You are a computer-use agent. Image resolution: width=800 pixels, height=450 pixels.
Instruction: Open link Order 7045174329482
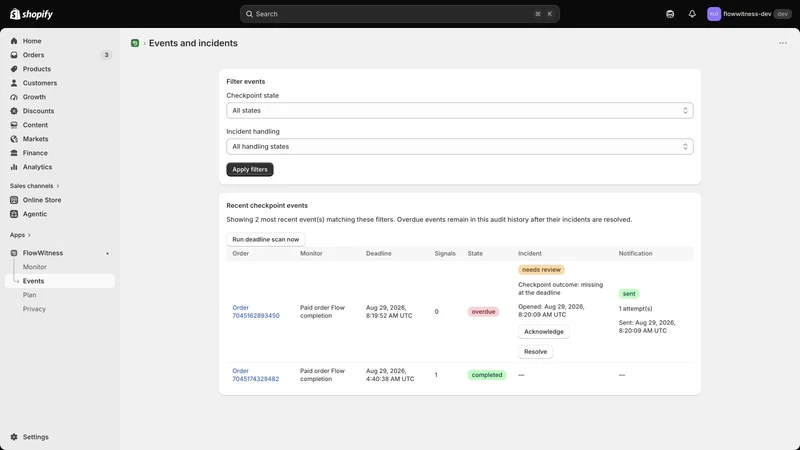point(256,375)
